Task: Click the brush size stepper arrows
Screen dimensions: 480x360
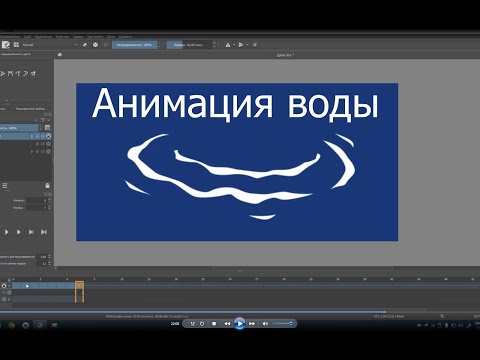Action: [x=214, y=45]
